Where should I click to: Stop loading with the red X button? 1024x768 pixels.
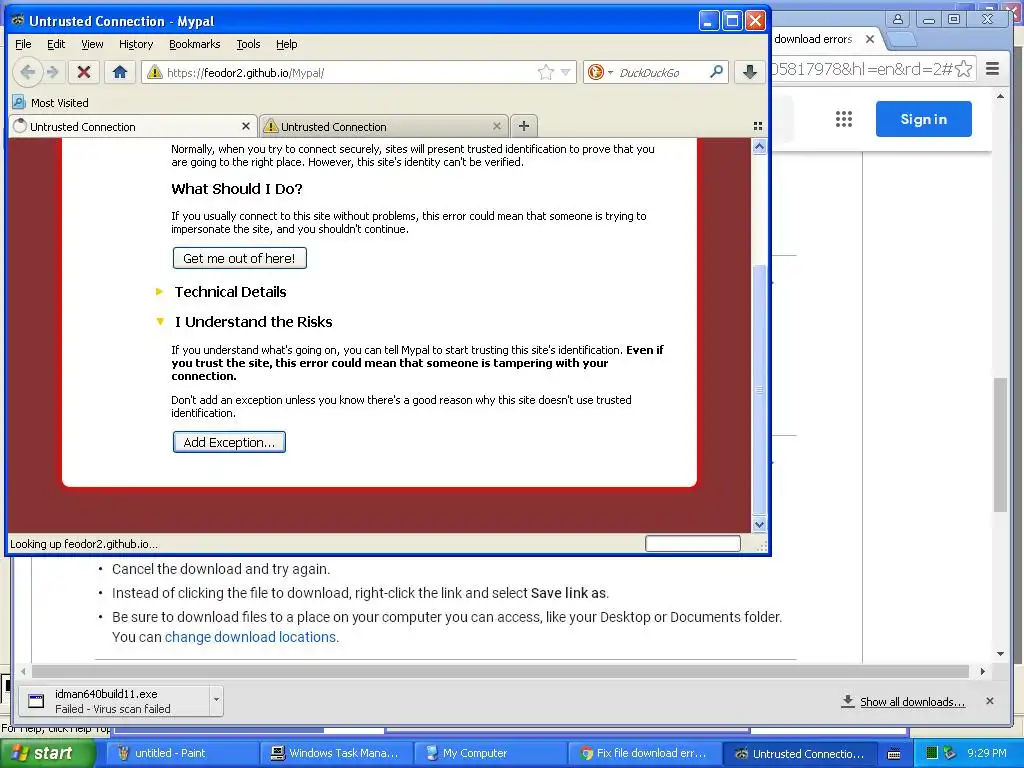coord(84,72)
